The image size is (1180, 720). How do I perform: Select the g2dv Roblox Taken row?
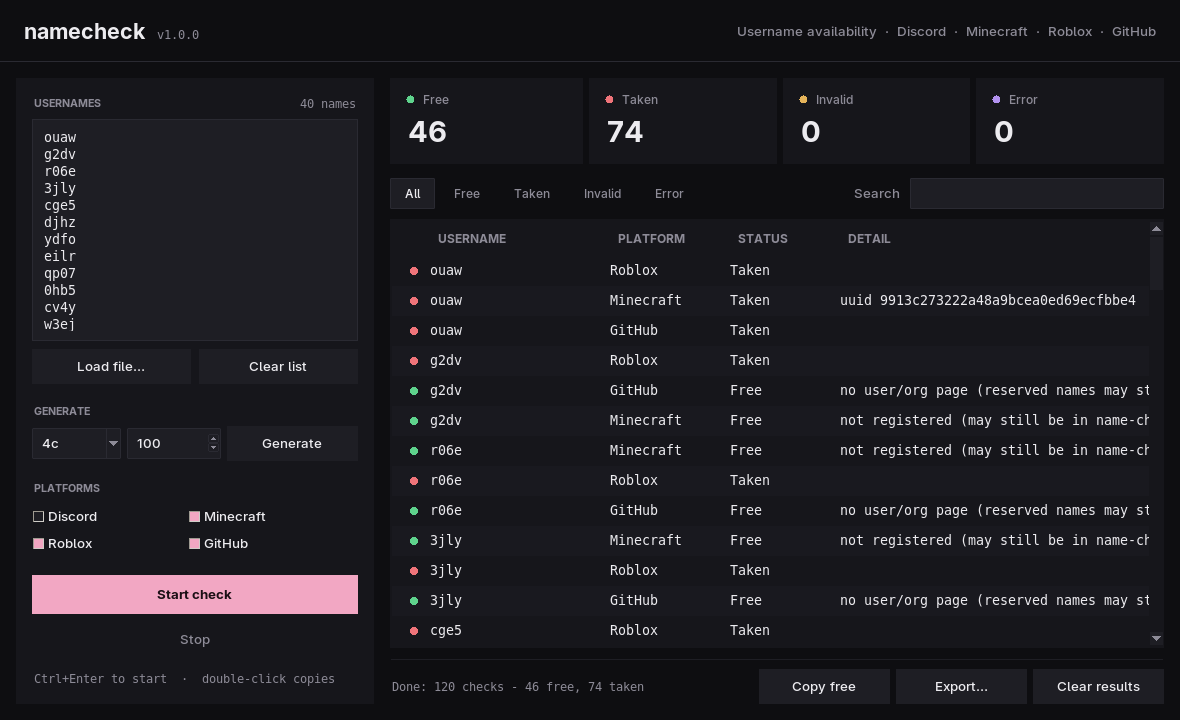(x=770, y=360)
